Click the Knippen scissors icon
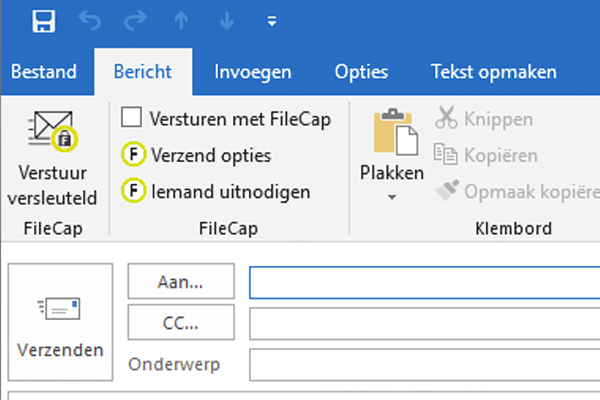 coord(445,120)
